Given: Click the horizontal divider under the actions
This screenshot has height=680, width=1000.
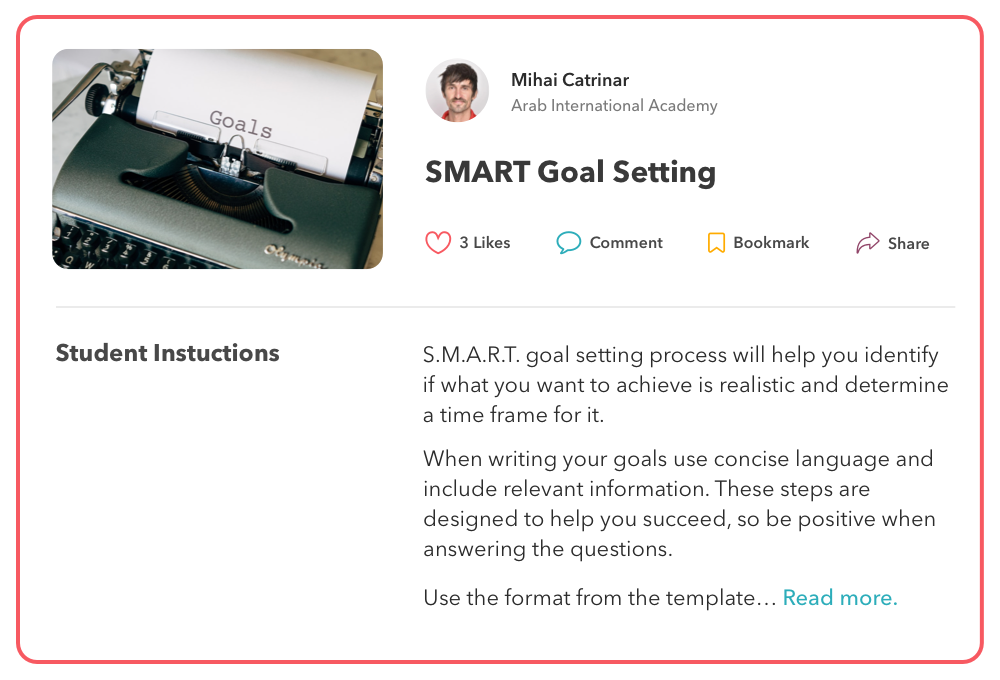Looking at the screenshot, I should tap(505, 307).
